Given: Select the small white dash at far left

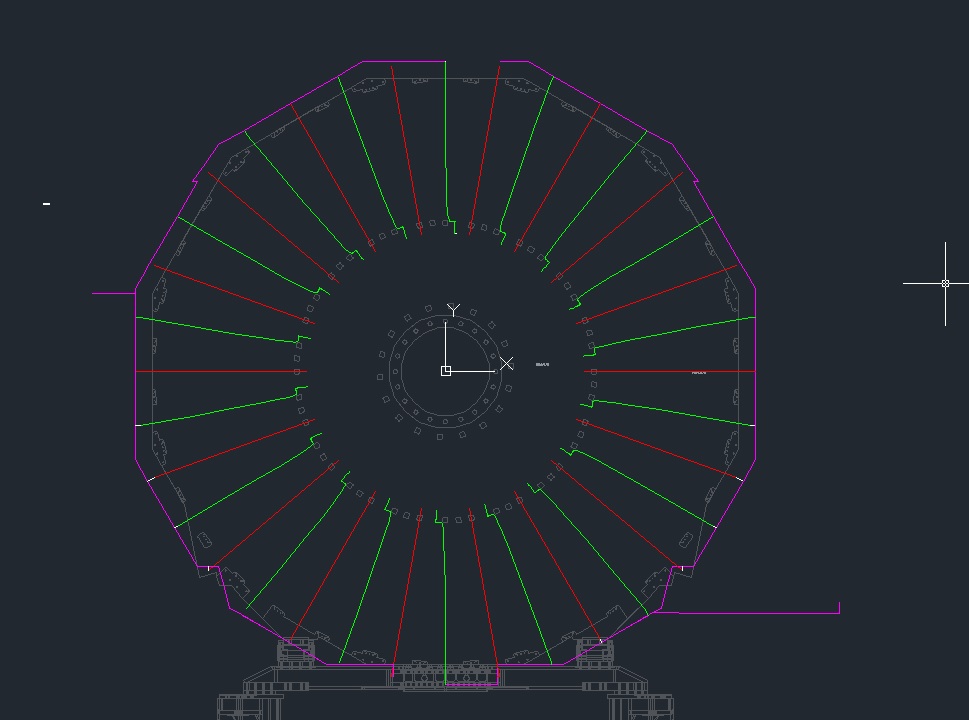Looking at the screenshot, I should [x=46, y=204].
